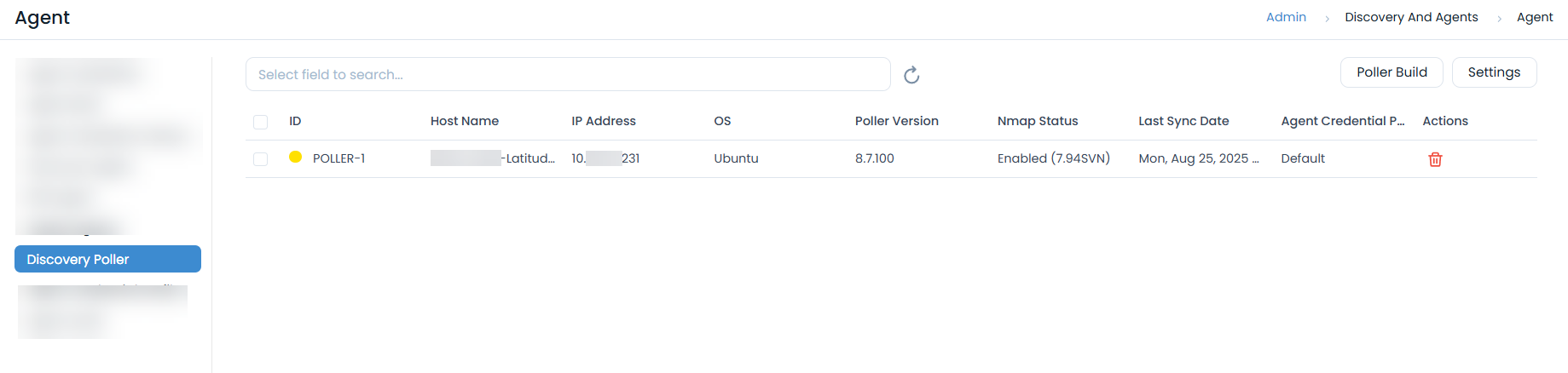Click the Settings button
The width and height of the screenshot is (1568, 373).
pos(1493,72)
